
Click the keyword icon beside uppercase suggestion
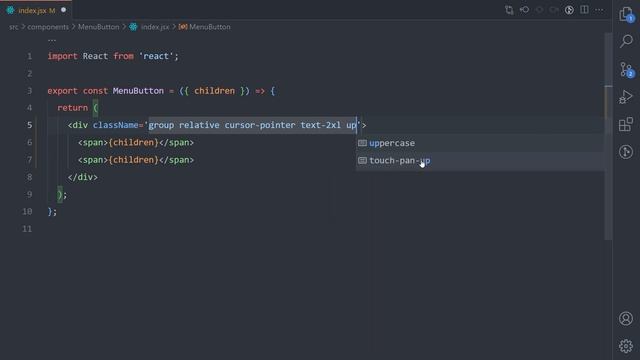point(362,143)
